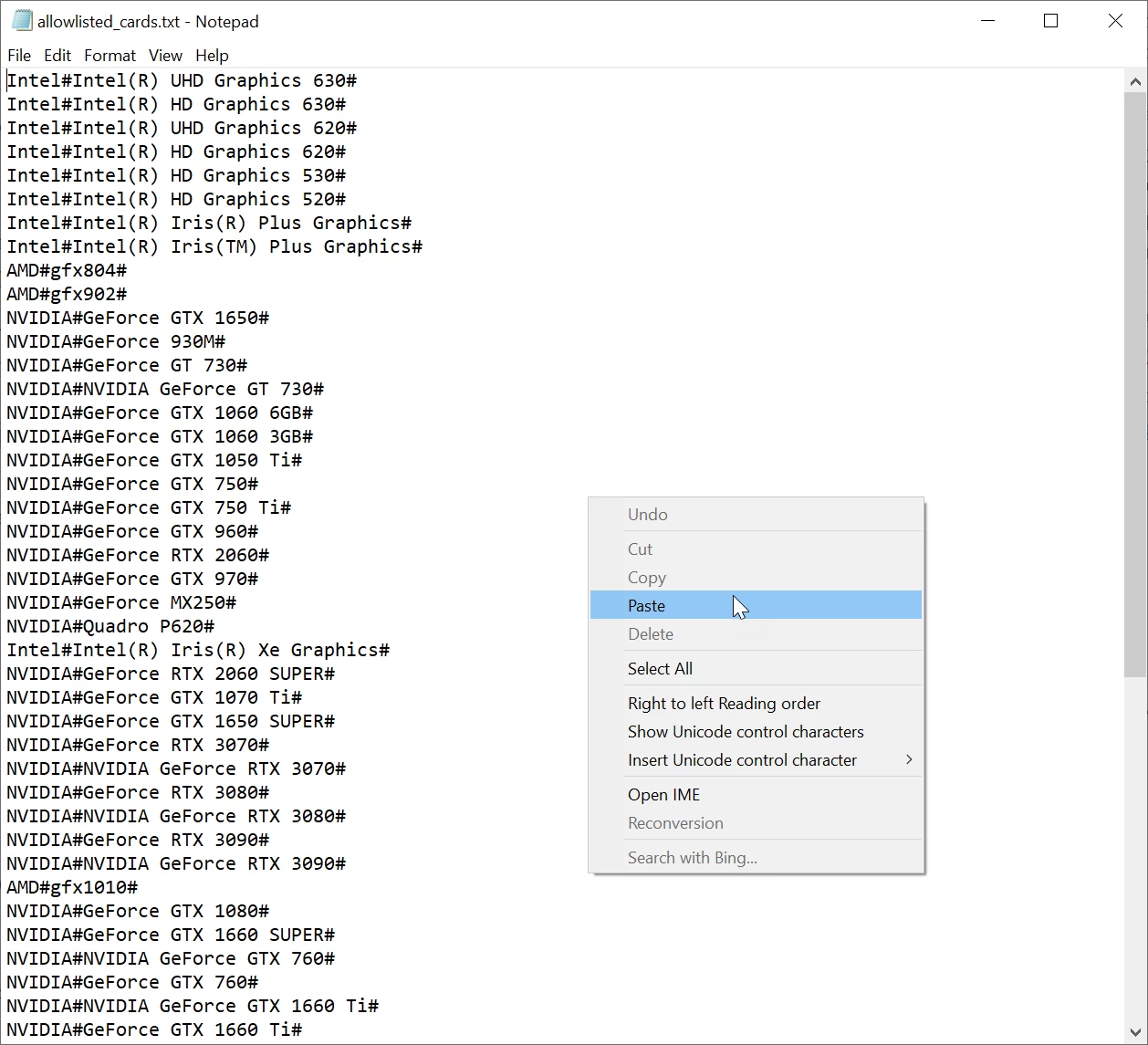Open the View menu

click(x=165, y=56)
